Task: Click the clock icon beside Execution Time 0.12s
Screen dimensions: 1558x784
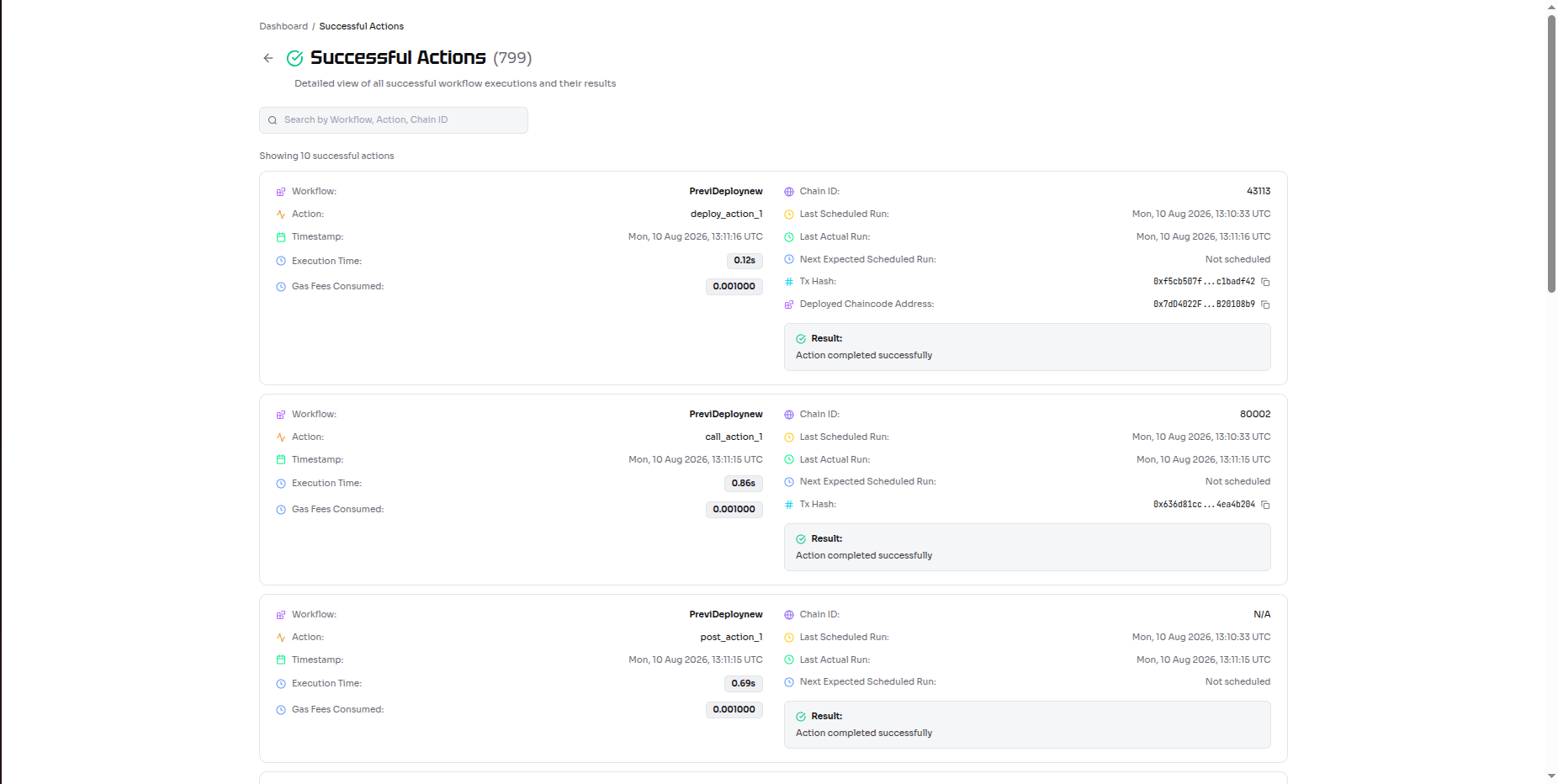Action: coord(281,261)
